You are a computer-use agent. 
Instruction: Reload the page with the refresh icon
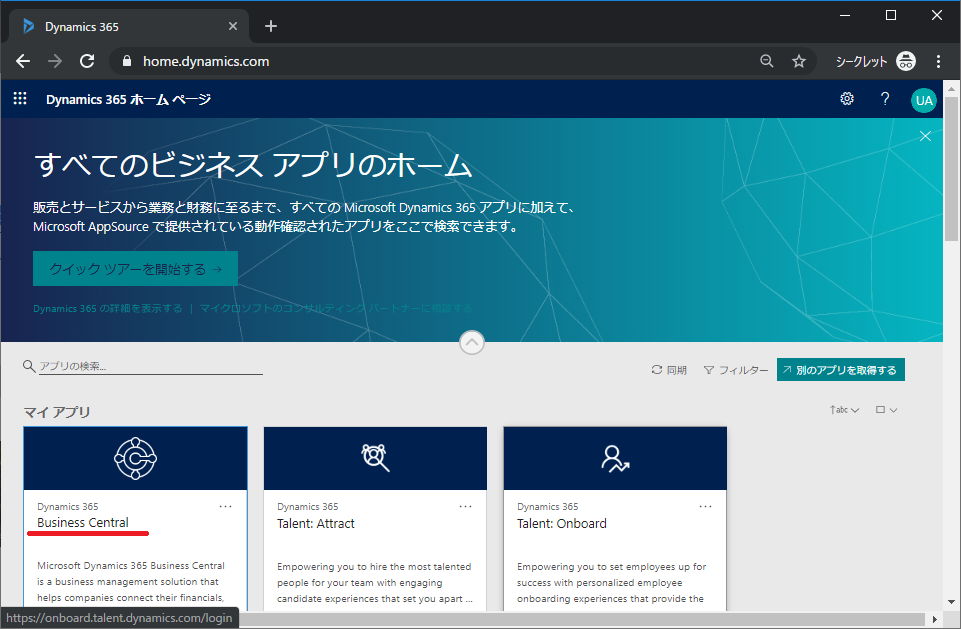coord(87,61)
